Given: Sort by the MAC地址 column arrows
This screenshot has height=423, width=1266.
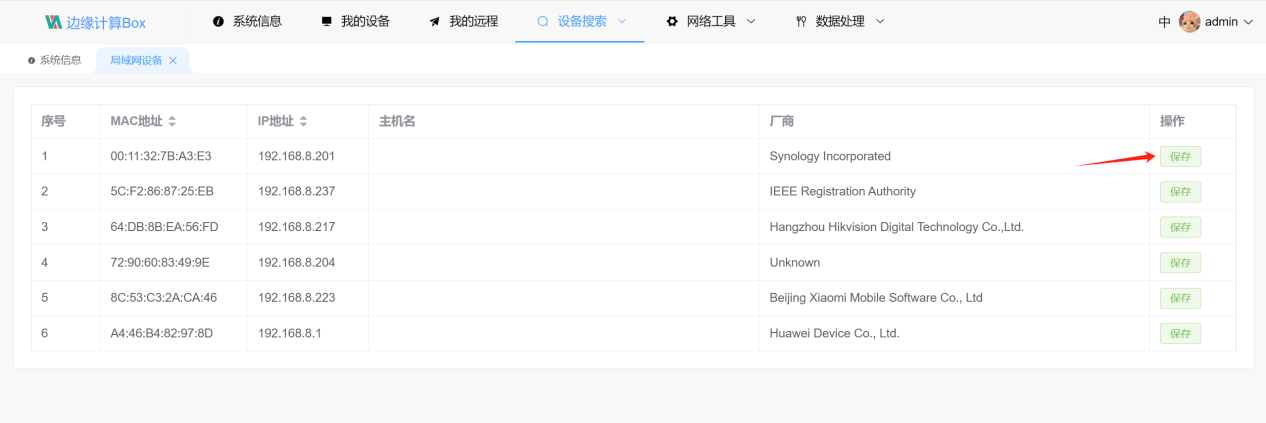Looking at the screenshot, I should click(172, 121).
